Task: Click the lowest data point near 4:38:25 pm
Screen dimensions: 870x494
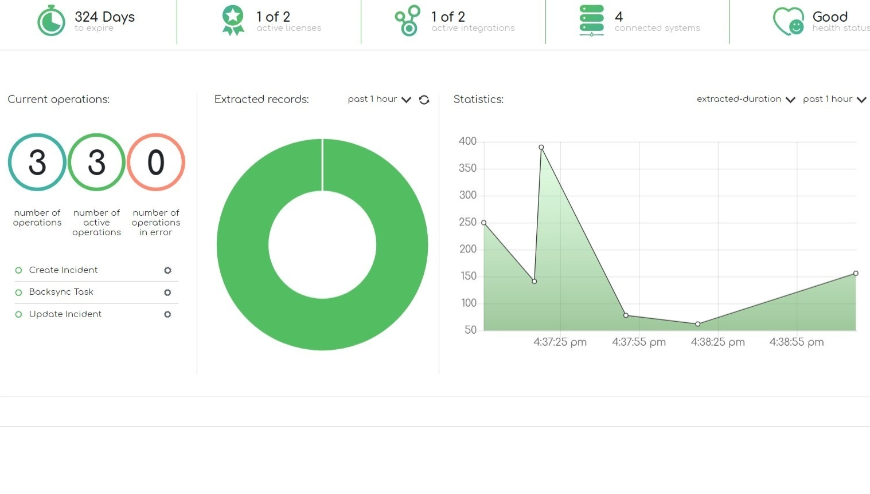Action: (x=698, y=324)
